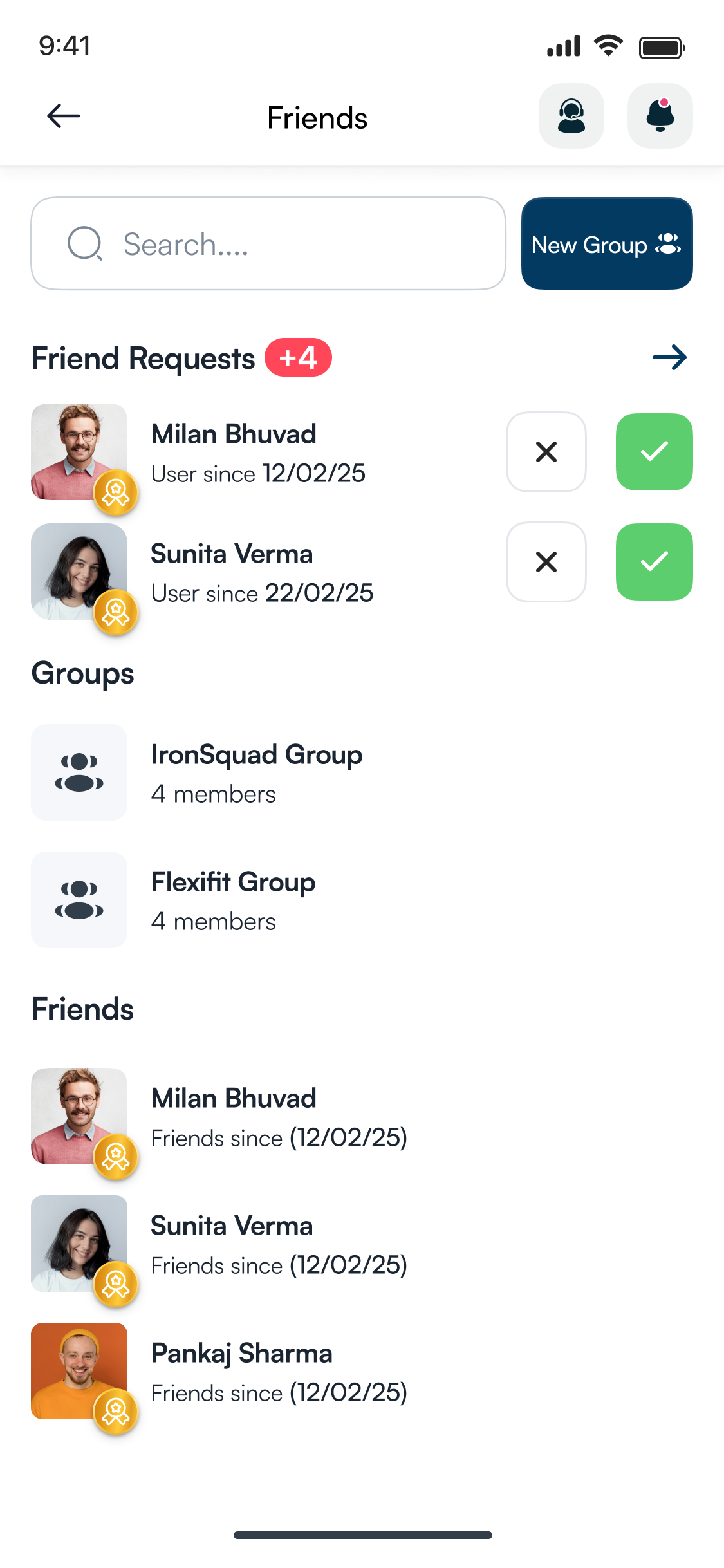Open IronSquad Group entry
Image resolution: width=724 pixels, height=1568 pixels.
pos(256,772)
